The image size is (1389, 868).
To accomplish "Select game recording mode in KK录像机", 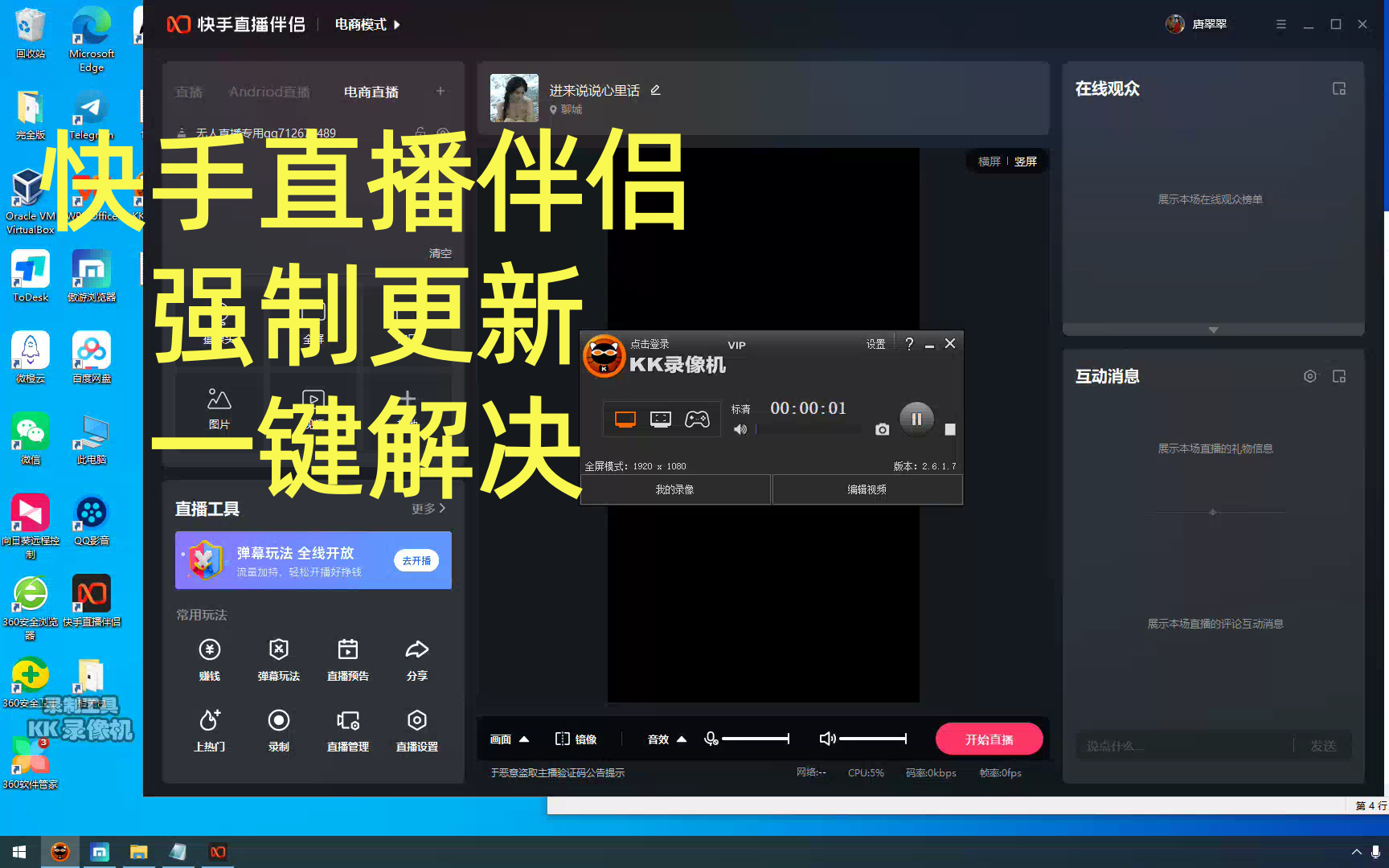I will point(697,420).
